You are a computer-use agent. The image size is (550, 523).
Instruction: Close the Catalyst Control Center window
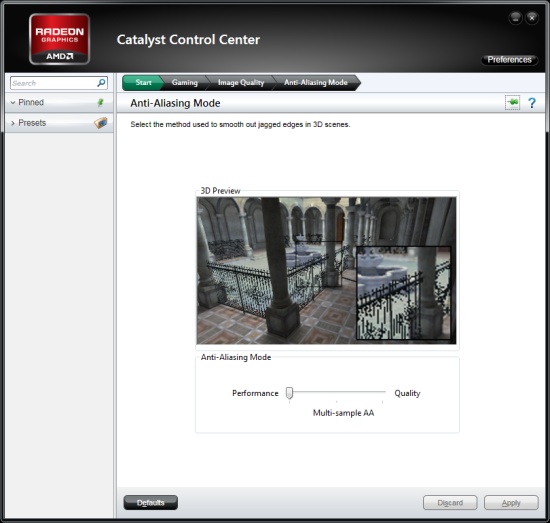point(532,18)
